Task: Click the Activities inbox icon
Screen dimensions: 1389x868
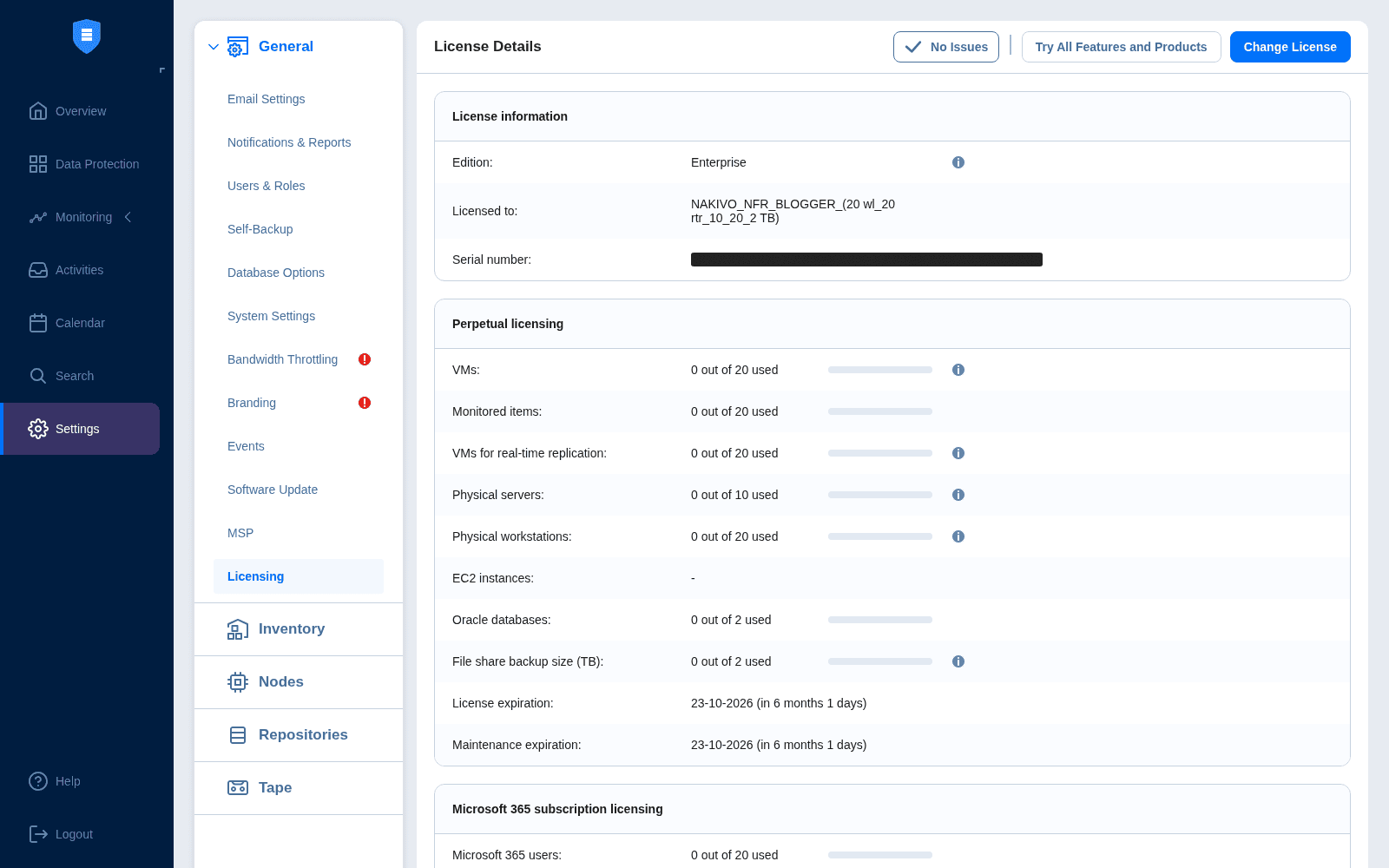Action: (x=38, y=270)
